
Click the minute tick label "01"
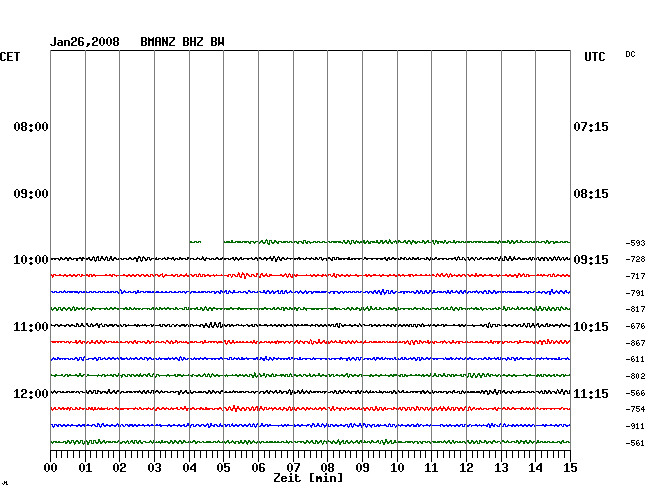tap(85, 468)
